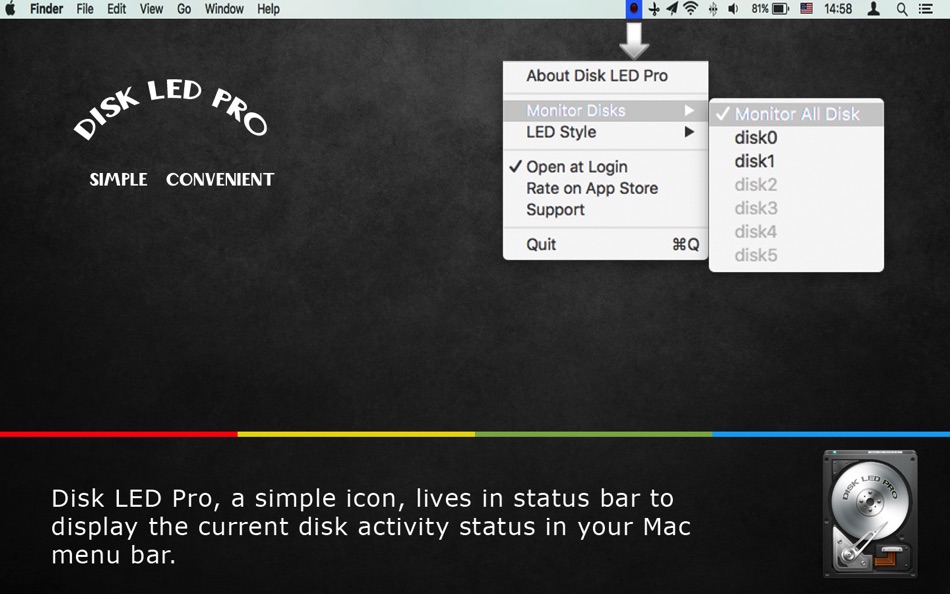Viewport: 950px width, 594px height.
Task: Choose Rate on App Store
Action: click(605, 189)
